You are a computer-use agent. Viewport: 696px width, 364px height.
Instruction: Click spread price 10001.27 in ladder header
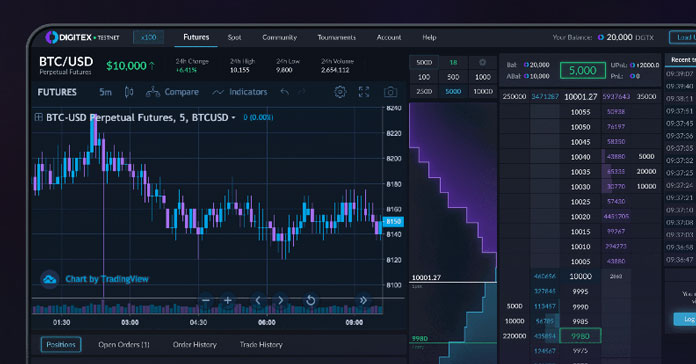(x=581, y=97)
